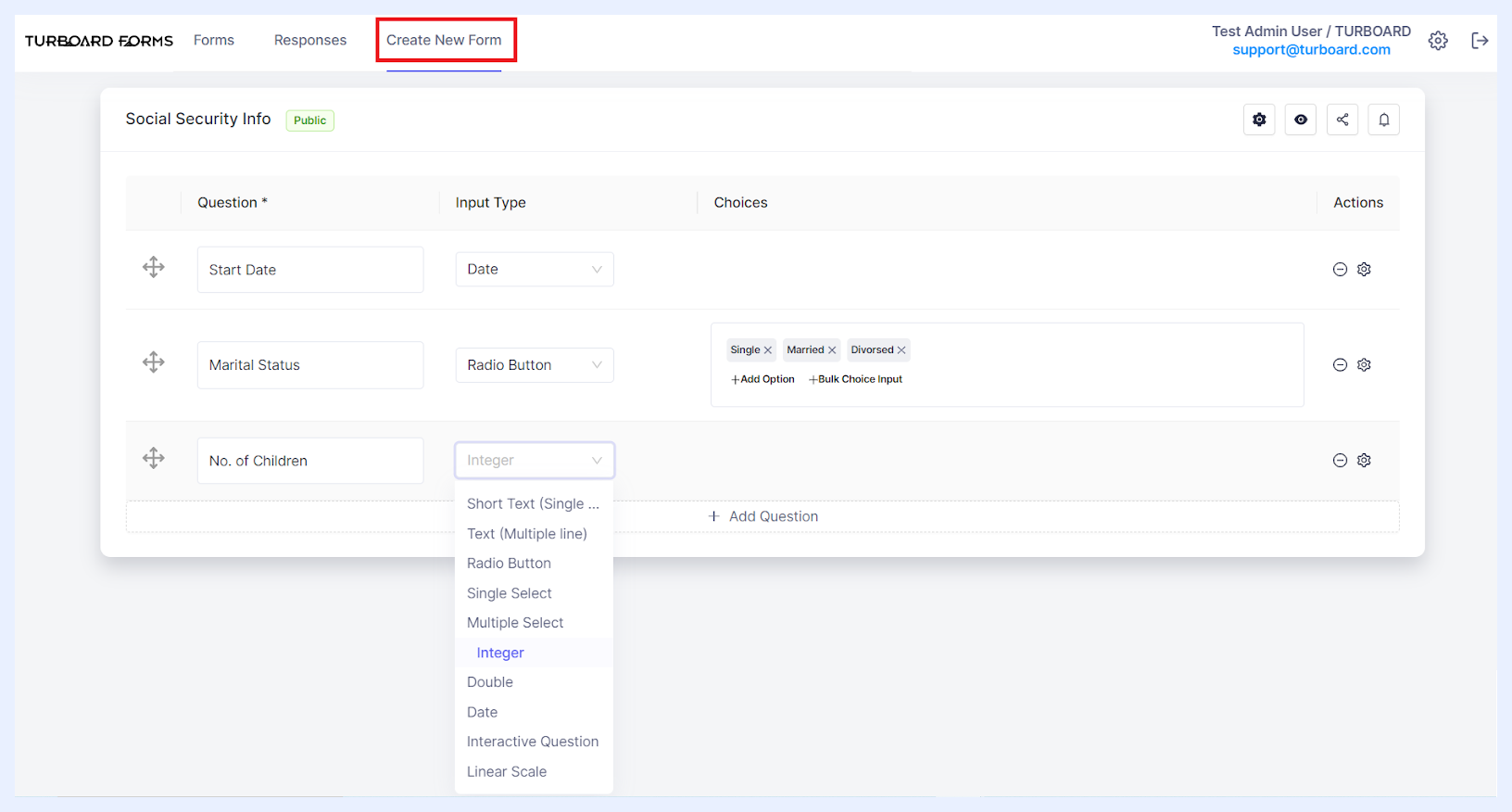1512x812 pixels.
Task: Delete the Divorsed choice tag
Action: (x=901, y=350)
